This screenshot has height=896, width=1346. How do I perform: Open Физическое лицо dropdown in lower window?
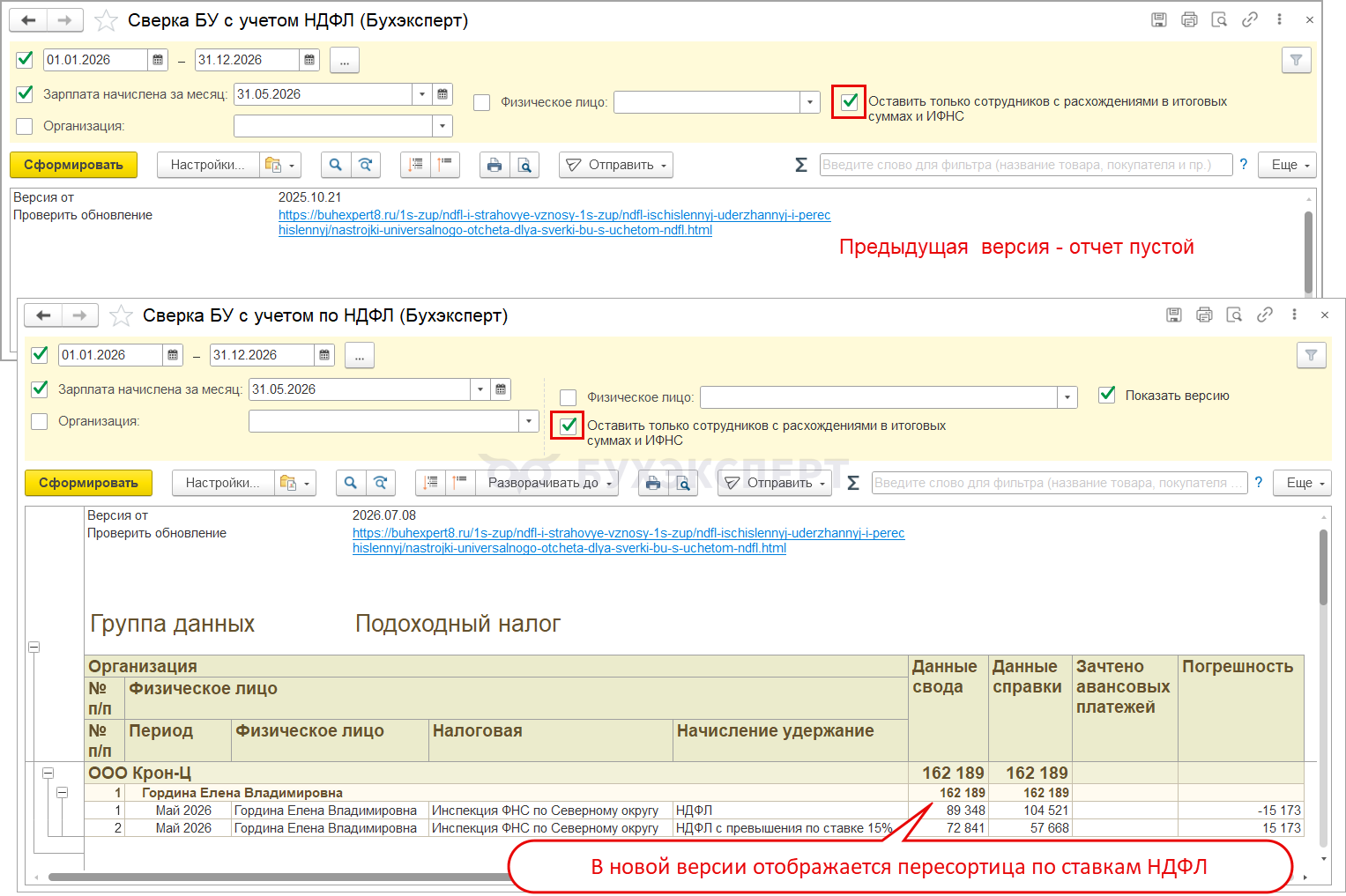point(1067,397)
